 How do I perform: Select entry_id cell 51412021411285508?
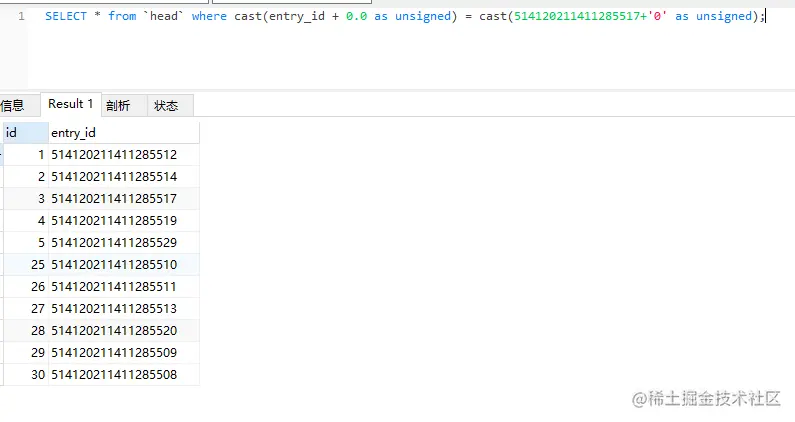pyautogui.click(x=124, y=374)
